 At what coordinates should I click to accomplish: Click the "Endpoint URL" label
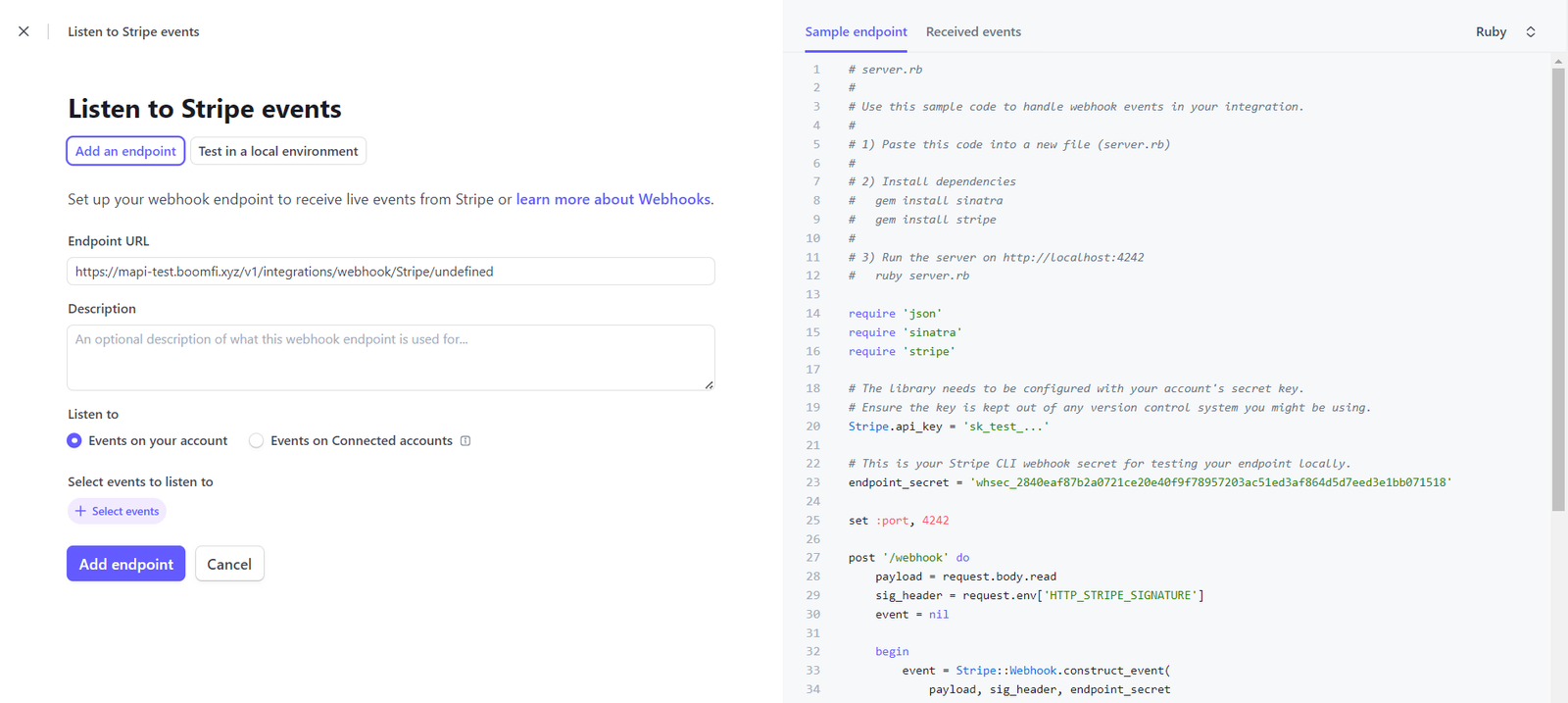coord(109,241)
